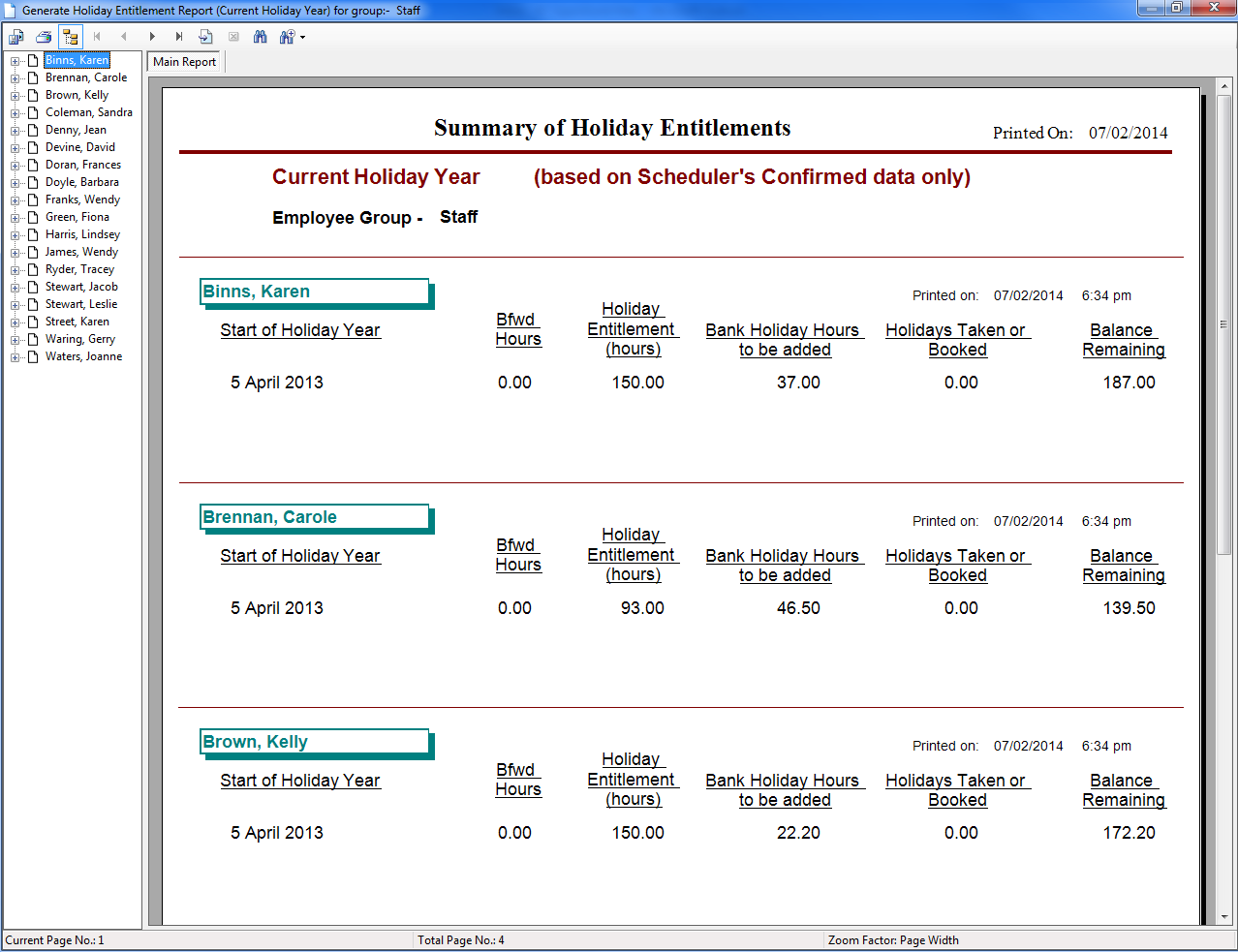This screenshot has height=952, width=1238.
Task: Click the Current Page No. status entry
Action: tap(54, 939)
